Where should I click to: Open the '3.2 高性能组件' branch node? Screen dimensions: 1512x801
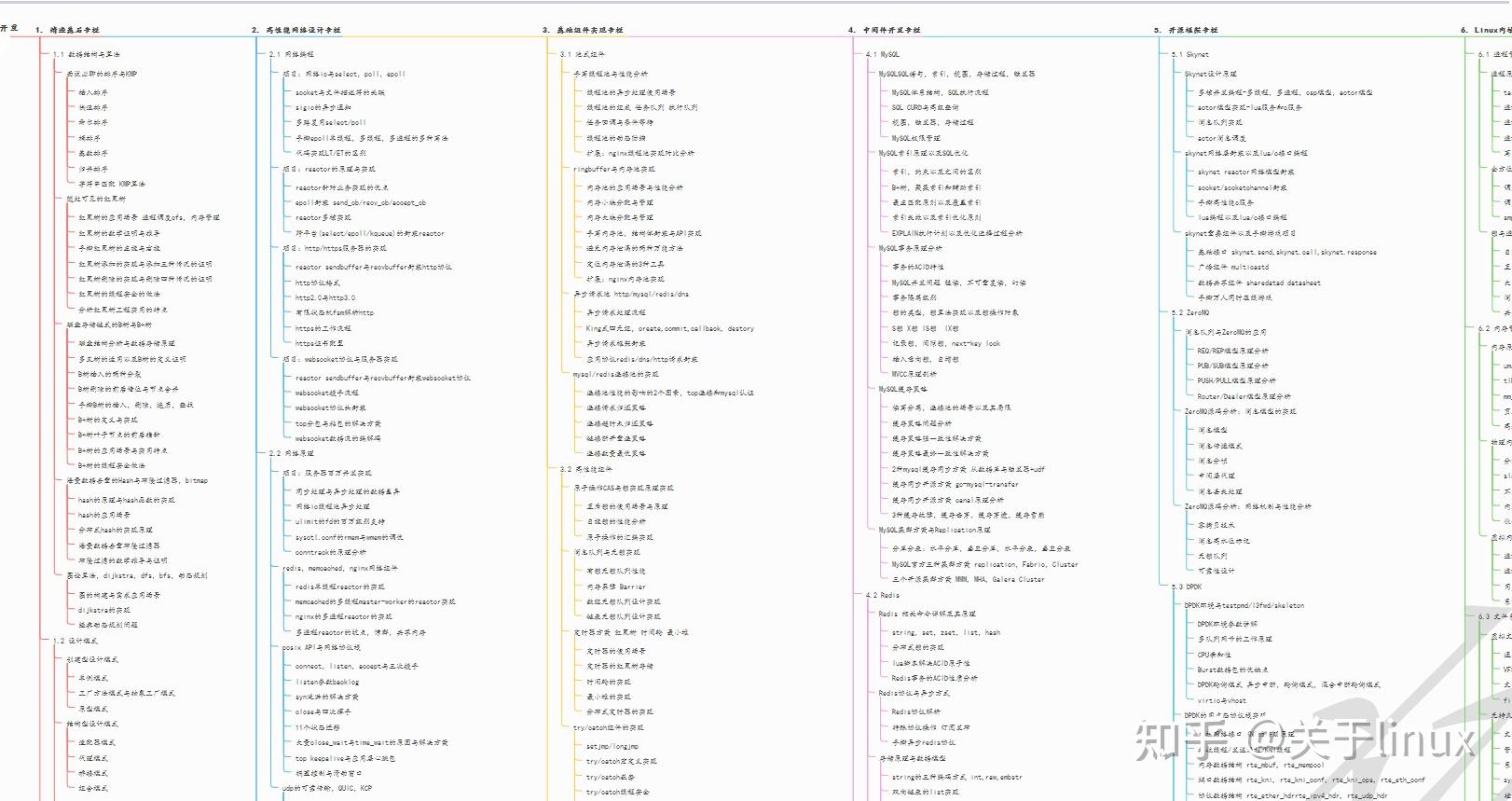[586, 469]
